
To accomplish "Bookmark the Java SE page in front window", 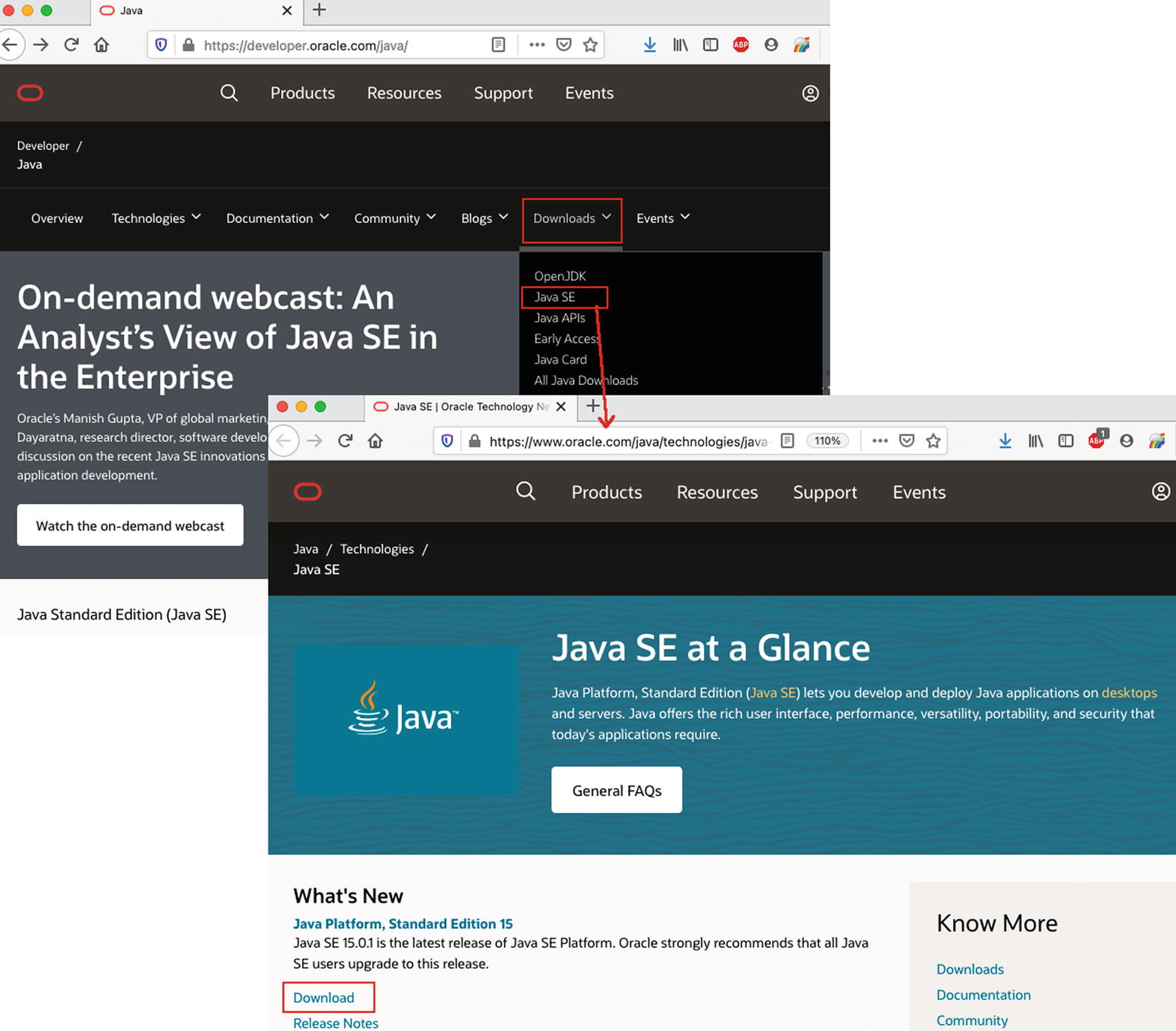I will (933, 441).
